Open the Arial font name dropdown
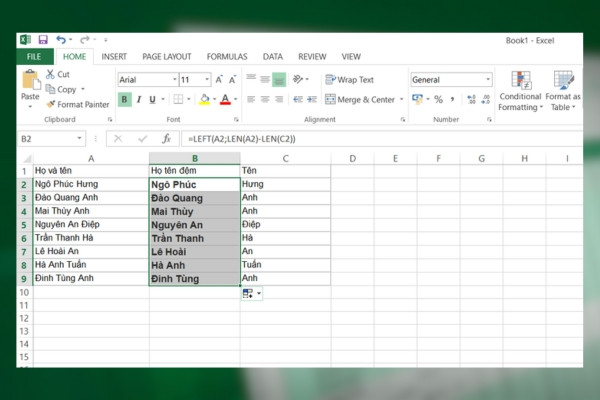Viewport: 600px width, 400px height. 174,80
